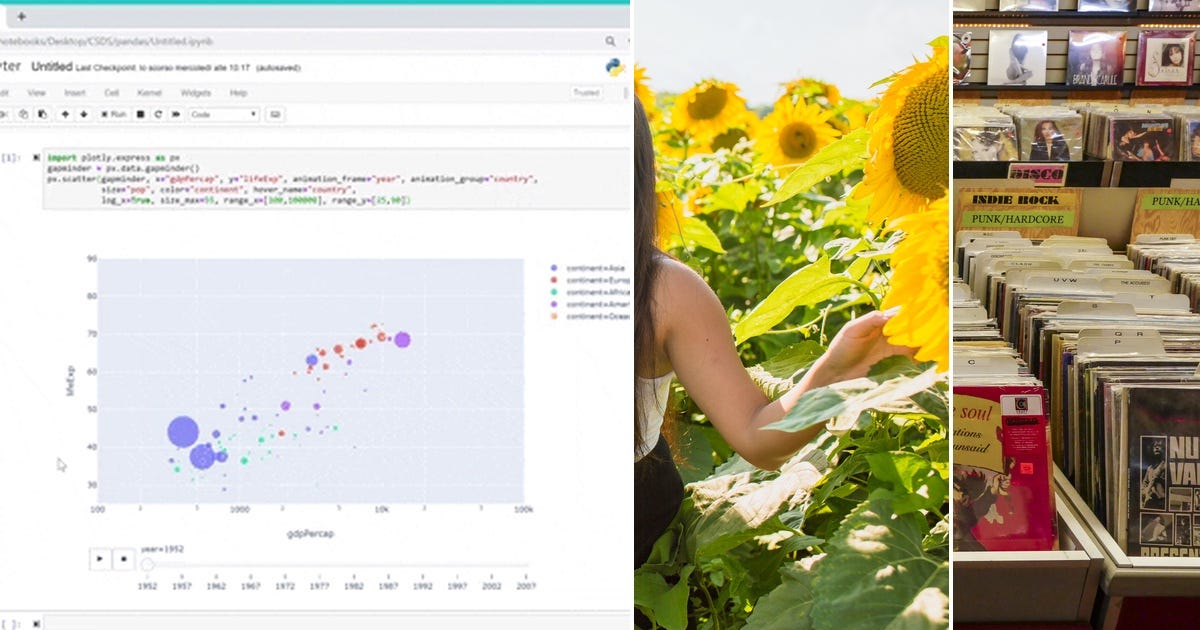Open the command palette keyboard icon

(272, 114)
